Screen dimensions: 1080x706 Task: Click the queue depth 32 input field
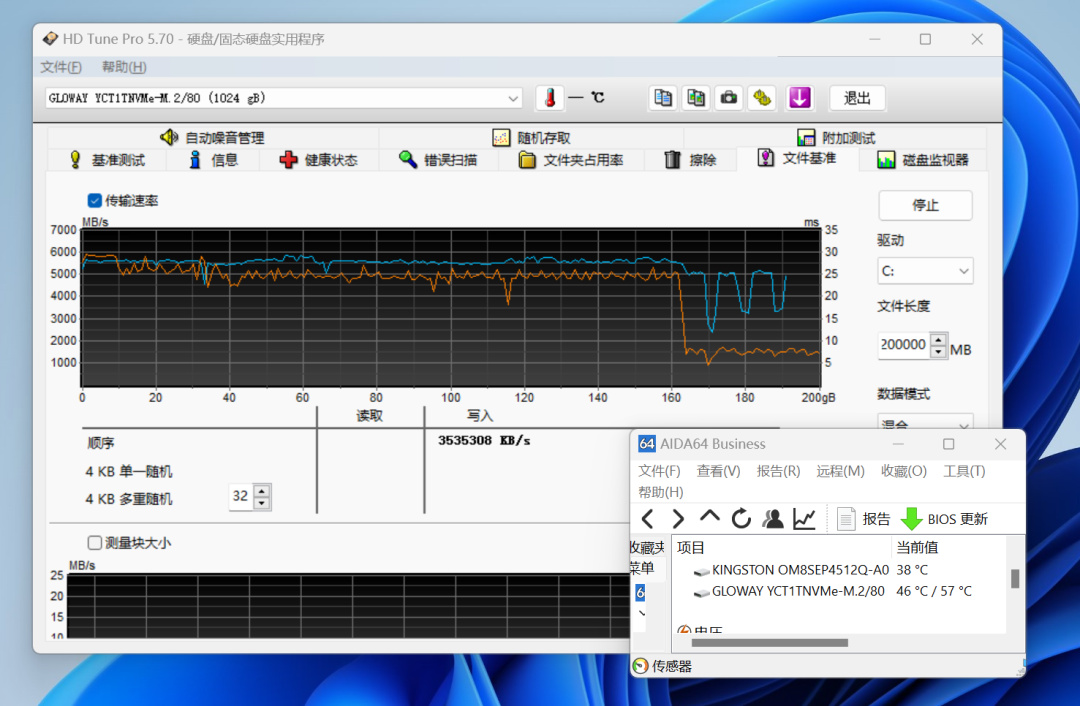pos(241,497)
